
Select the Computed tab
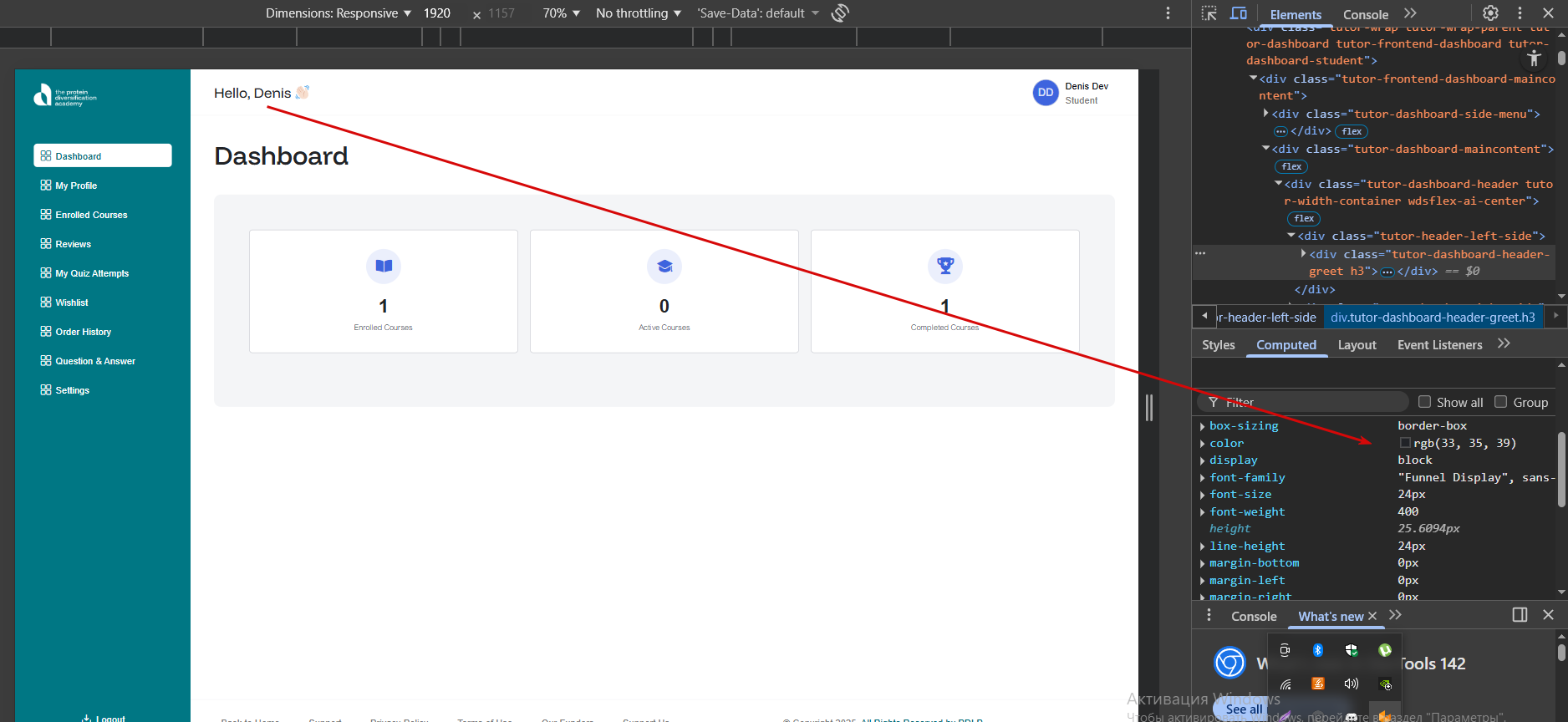point(1286,345)
